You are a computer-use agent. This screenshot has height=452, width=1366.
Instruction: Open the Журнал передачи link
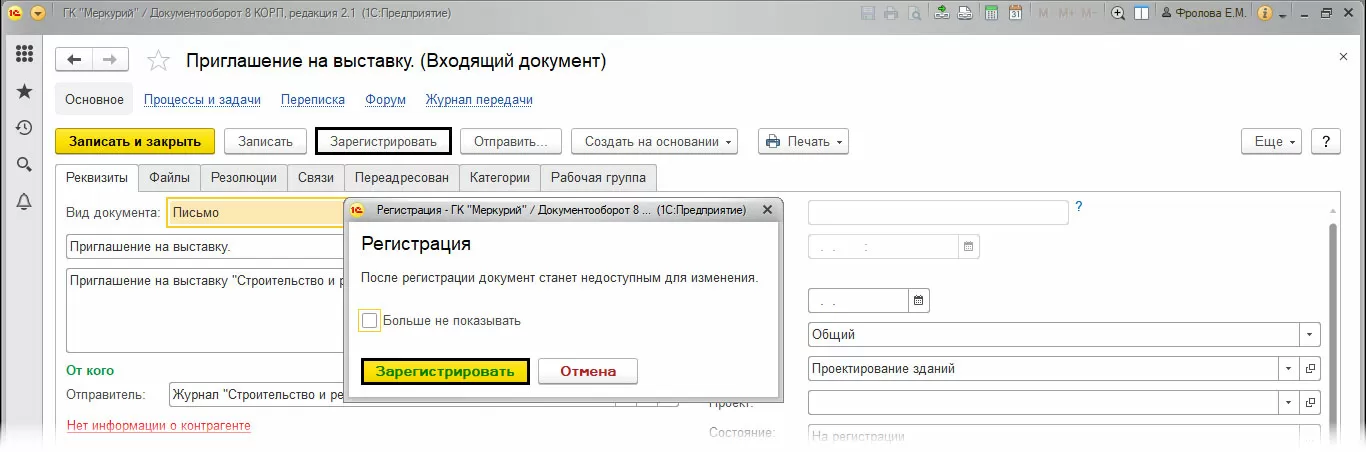(x=479, y=100)
